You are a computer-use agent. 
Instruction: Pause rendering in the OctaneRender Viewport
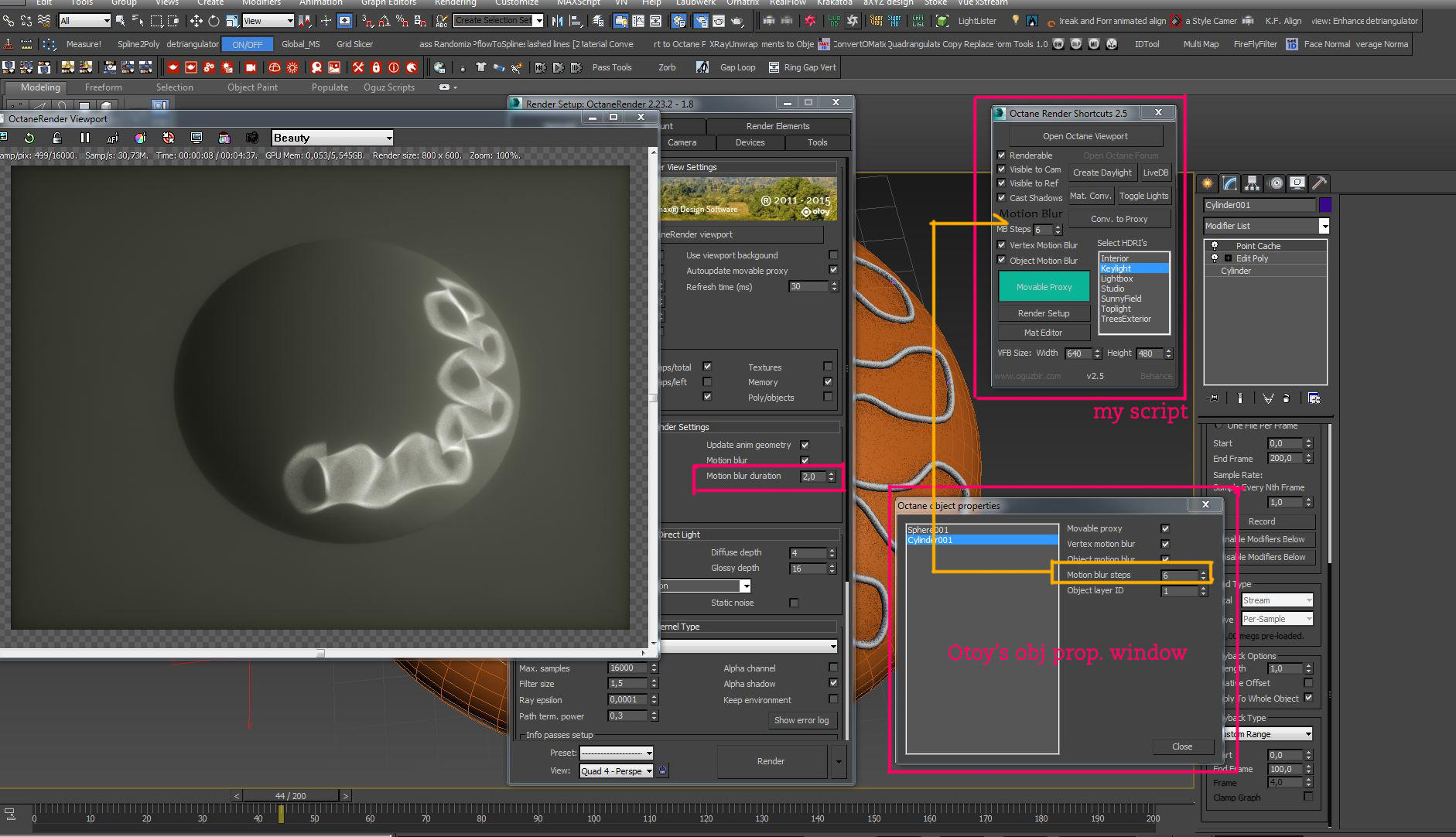pyautogui.click(x=85, y=138)
